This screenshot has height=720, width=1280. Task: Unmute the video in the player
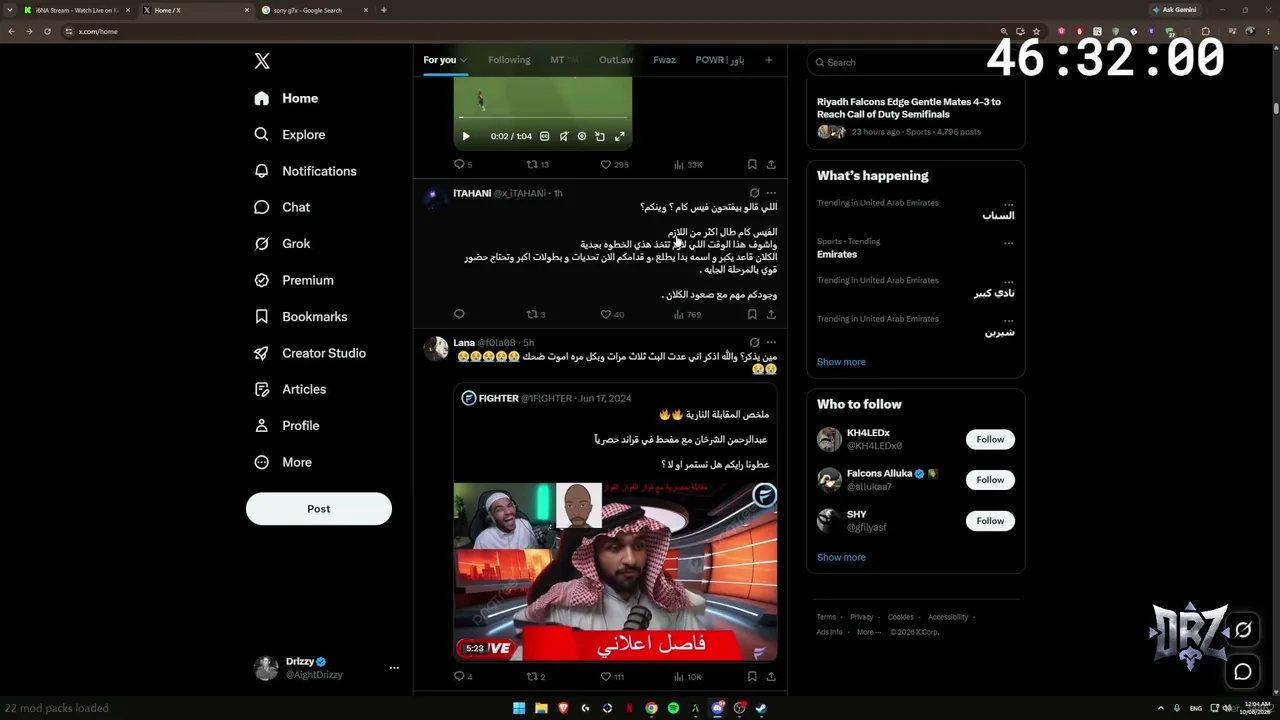point(564,136)
